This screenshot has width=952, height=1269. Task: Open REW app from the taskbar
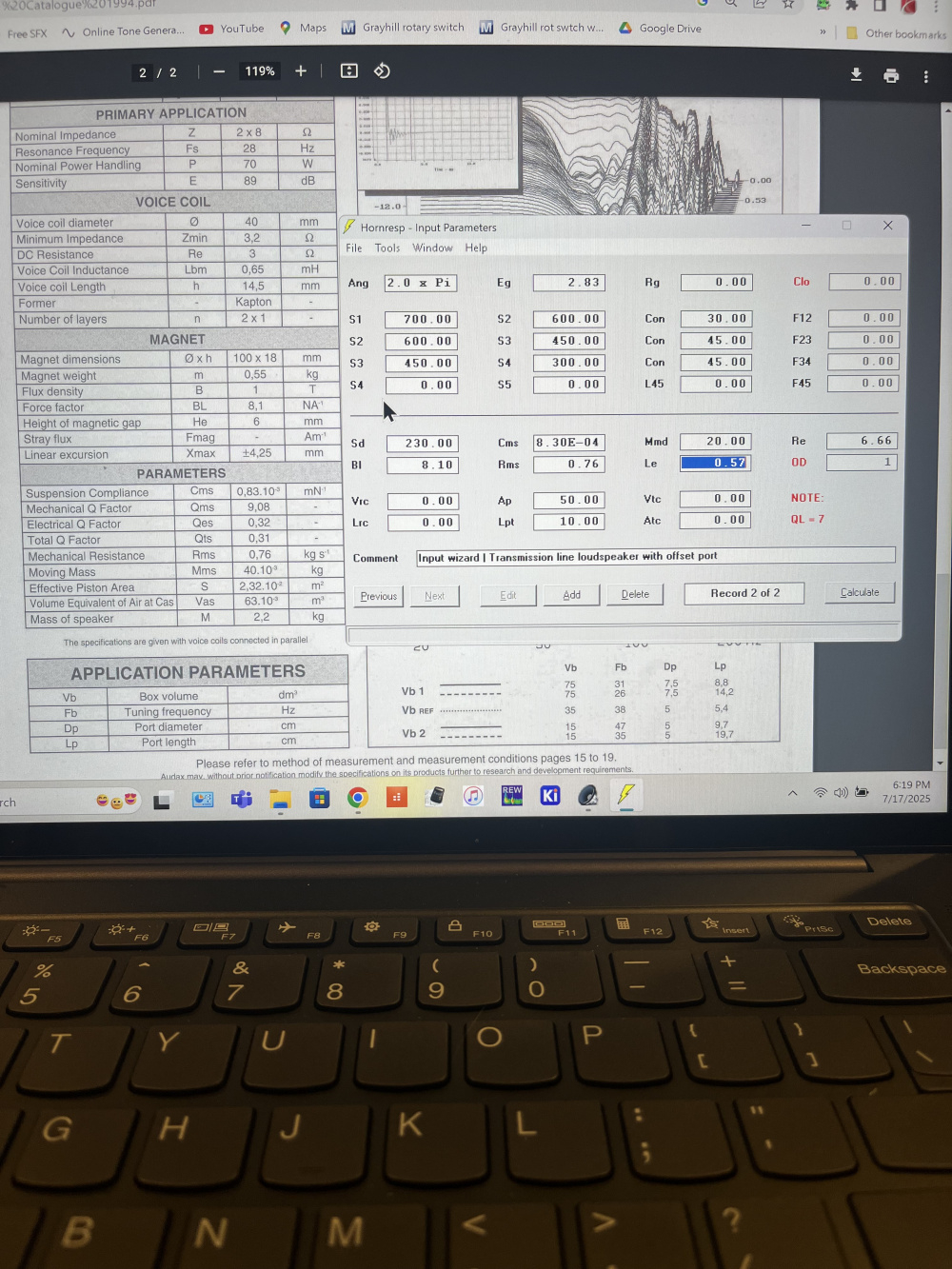coord(512,796)
